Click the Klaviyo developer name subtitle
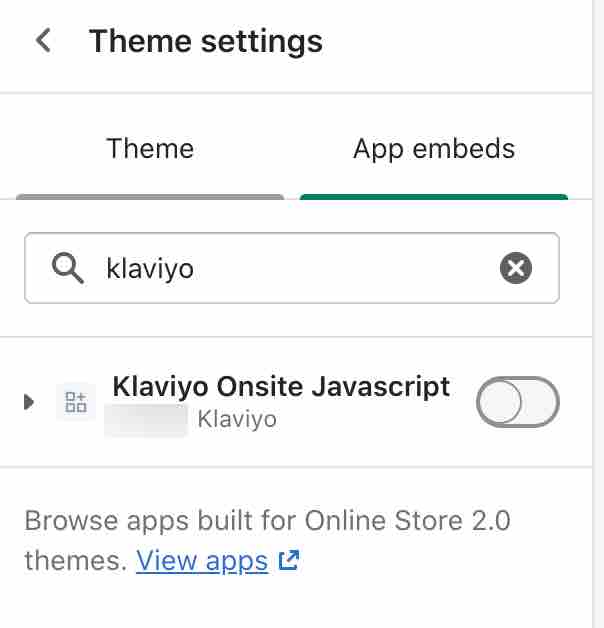Viewport: 604px width, 628px height. [x=237, y=419]
